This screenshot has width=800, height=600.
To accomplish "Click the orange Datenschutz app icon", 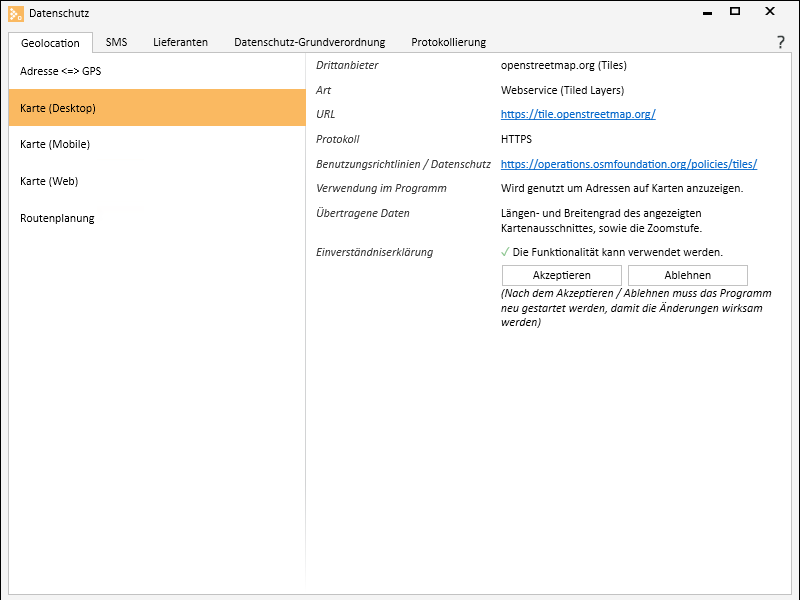I will (x=16, y=14).
